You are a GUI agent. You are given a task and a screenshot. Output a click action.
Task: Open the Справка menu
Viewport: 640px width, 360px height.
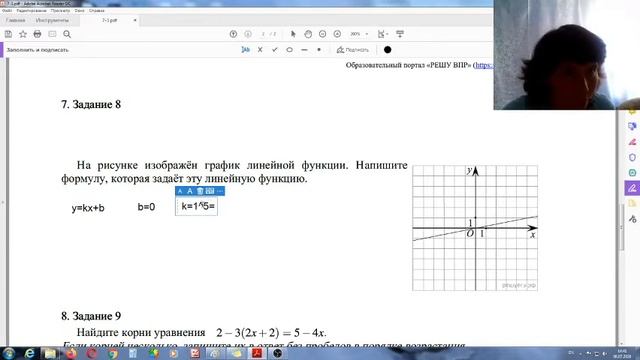coord(97,11)
